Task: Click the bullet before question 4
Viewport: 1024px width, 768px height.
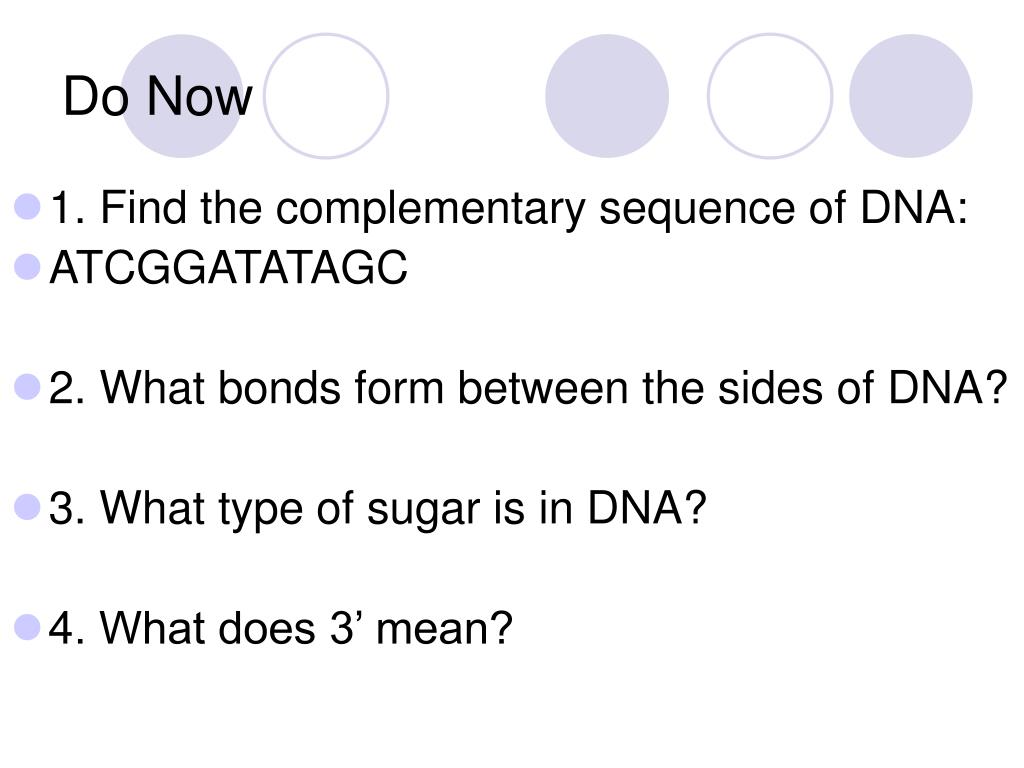Action: coord(27,627)
